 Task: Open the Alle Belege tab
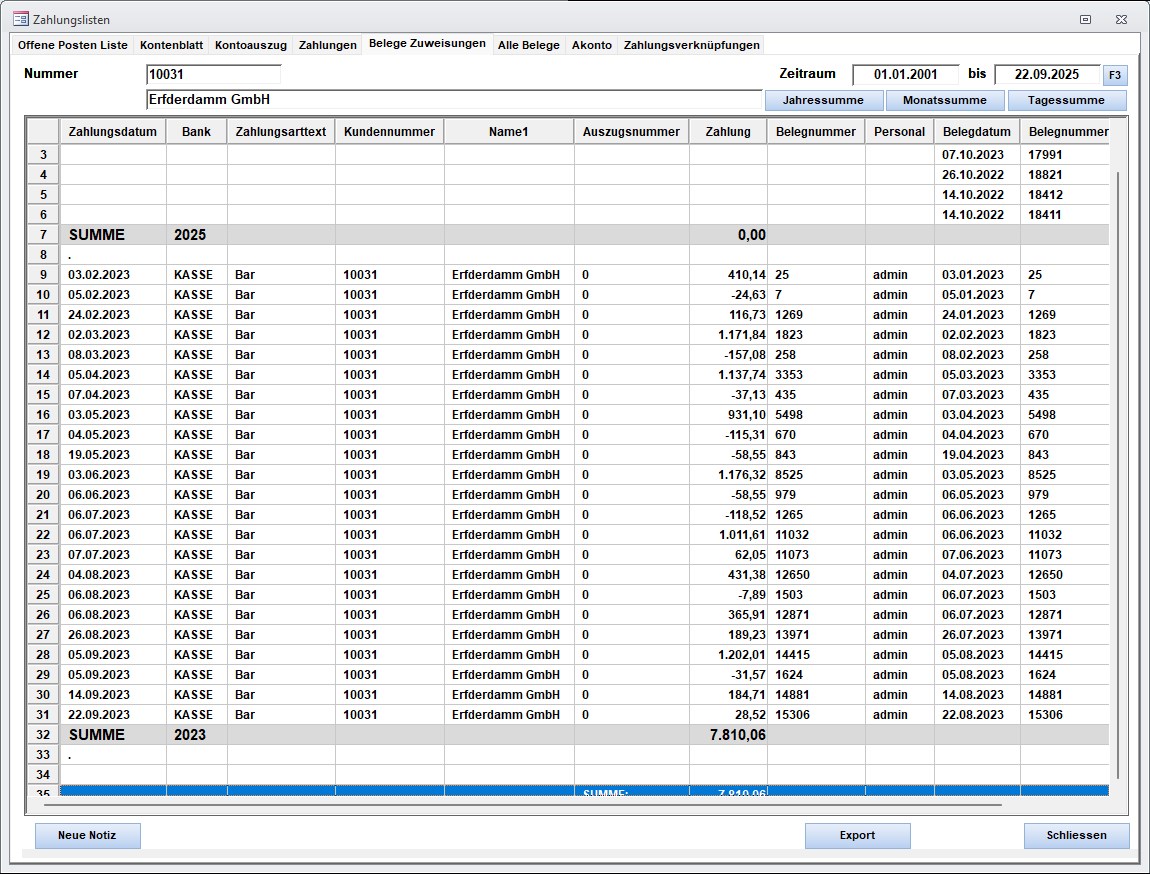coord(528,45)
